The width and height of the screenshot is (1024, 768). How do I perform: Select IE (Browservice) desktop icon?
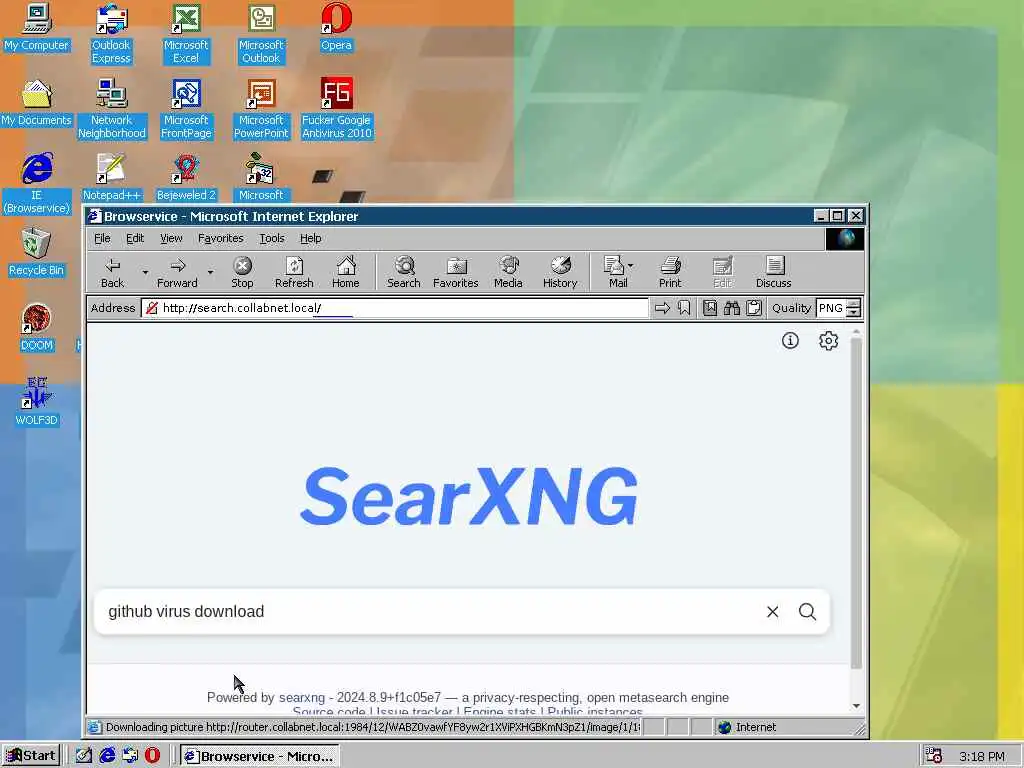tap(36, 184)
